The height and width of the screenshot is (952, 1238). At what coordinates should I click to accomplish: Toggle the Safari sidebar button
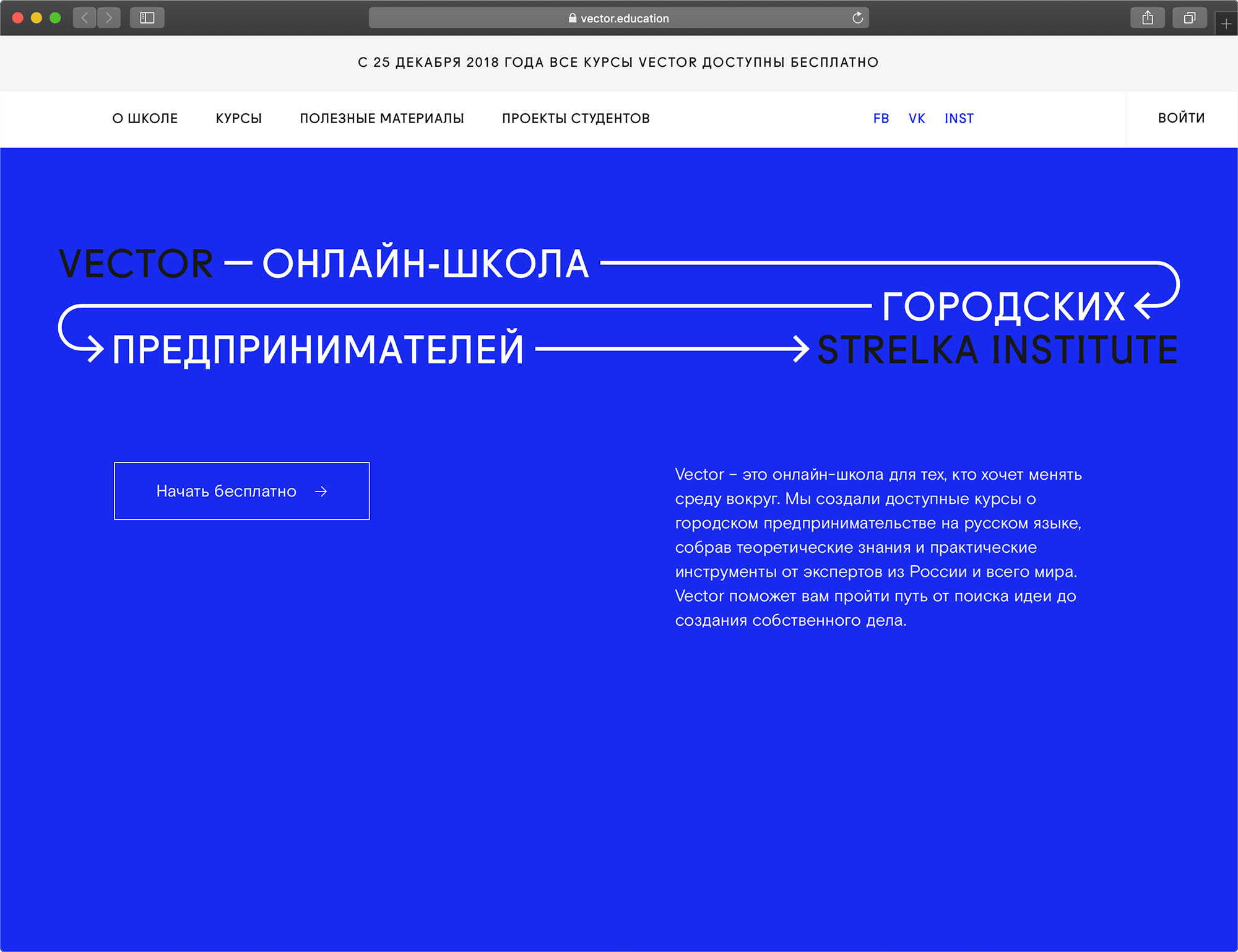point(147,18)
